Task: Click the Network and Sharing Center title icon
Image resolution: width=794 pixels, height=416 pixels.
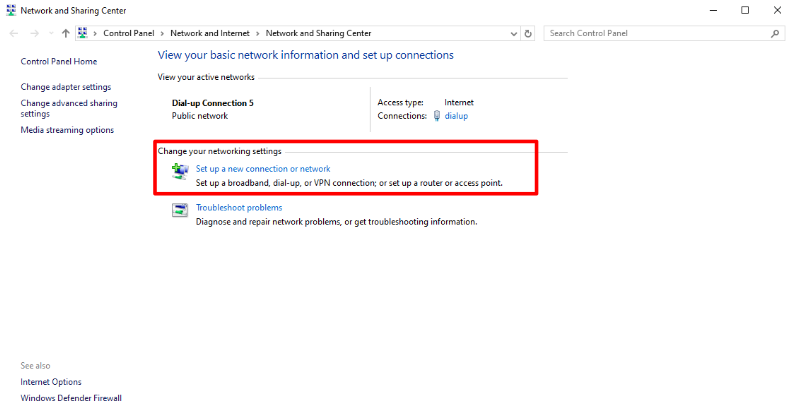Action: click(11, 11)
